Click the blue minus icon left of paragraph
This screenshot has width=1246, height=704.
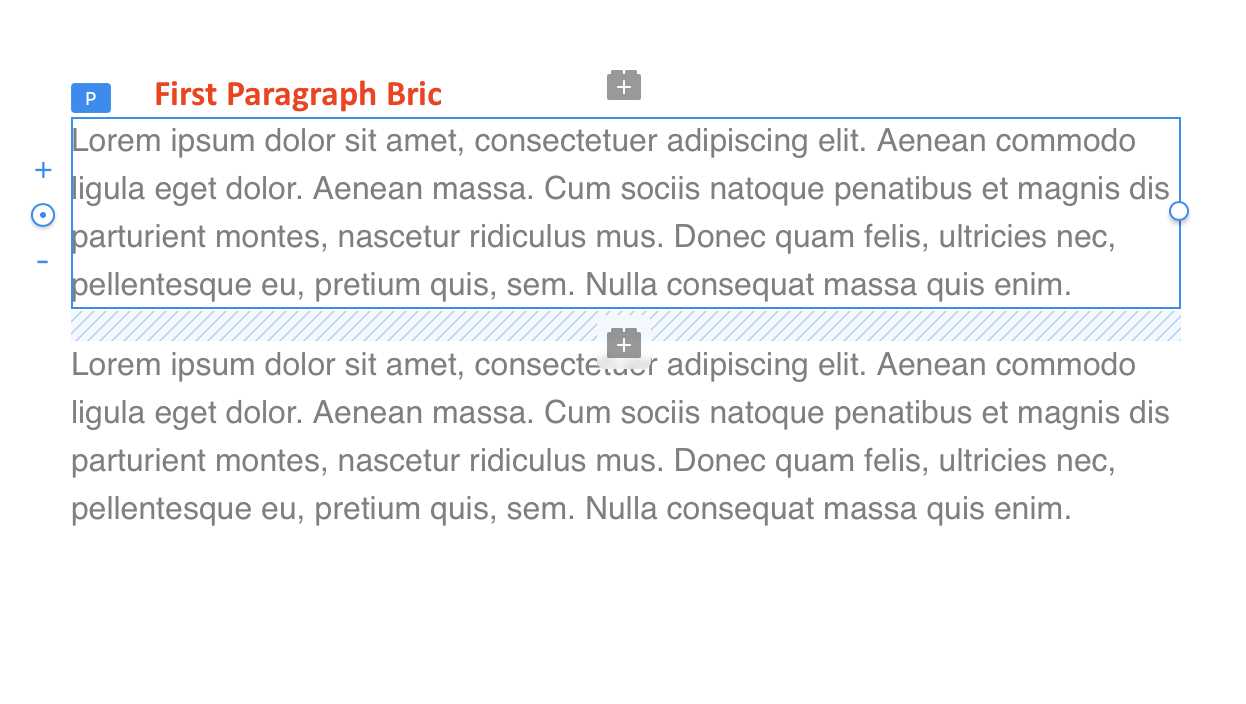click(x=43, y=262)
